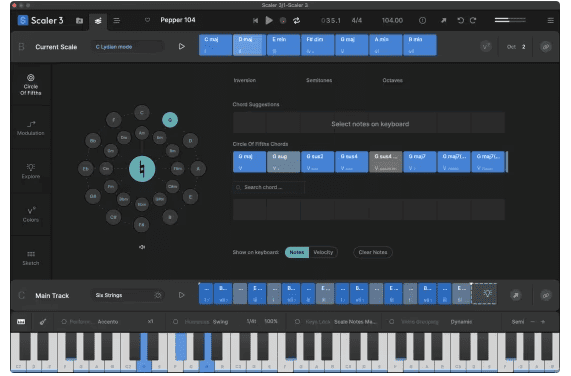Click the sound settings icon beside Six Strings
The height and width of the screenshot is (376, 571).
point(158,295)
